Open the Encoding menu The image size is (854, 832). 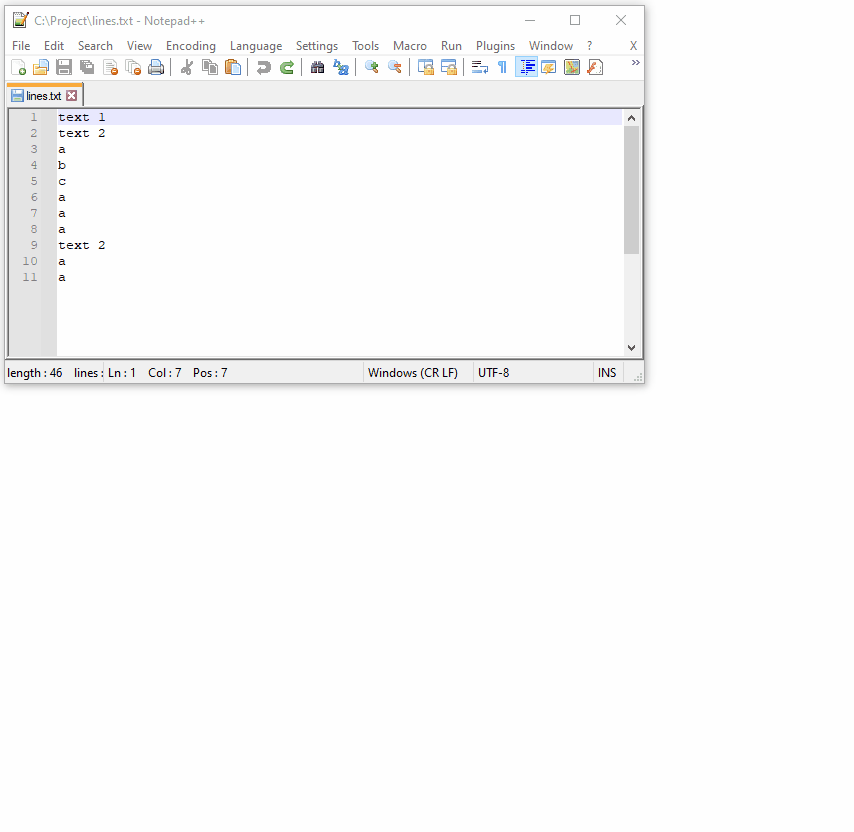[x=191, y=45]
